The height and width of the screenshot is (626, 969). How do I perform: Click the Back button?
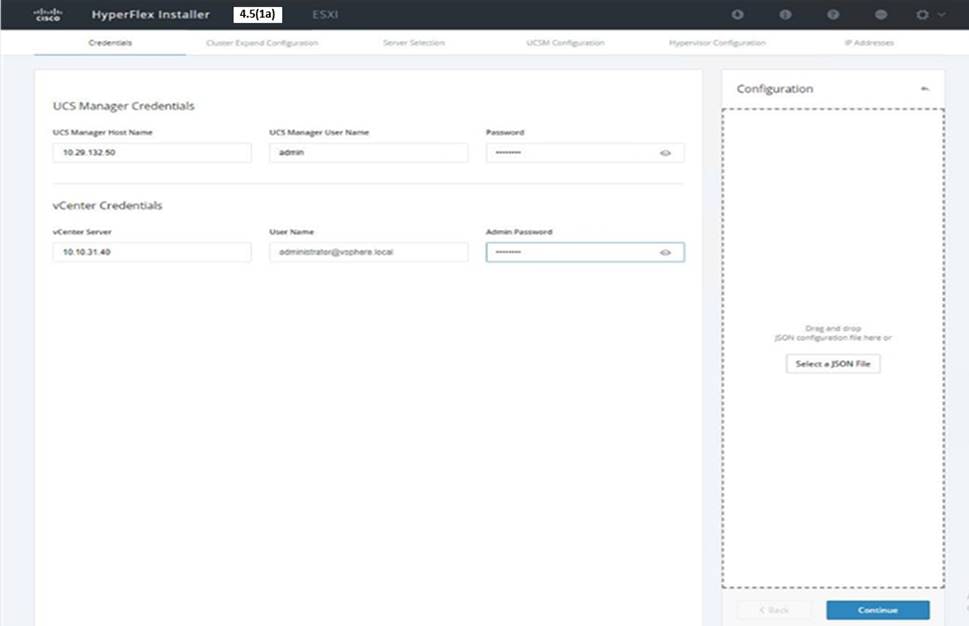[774, 610]
